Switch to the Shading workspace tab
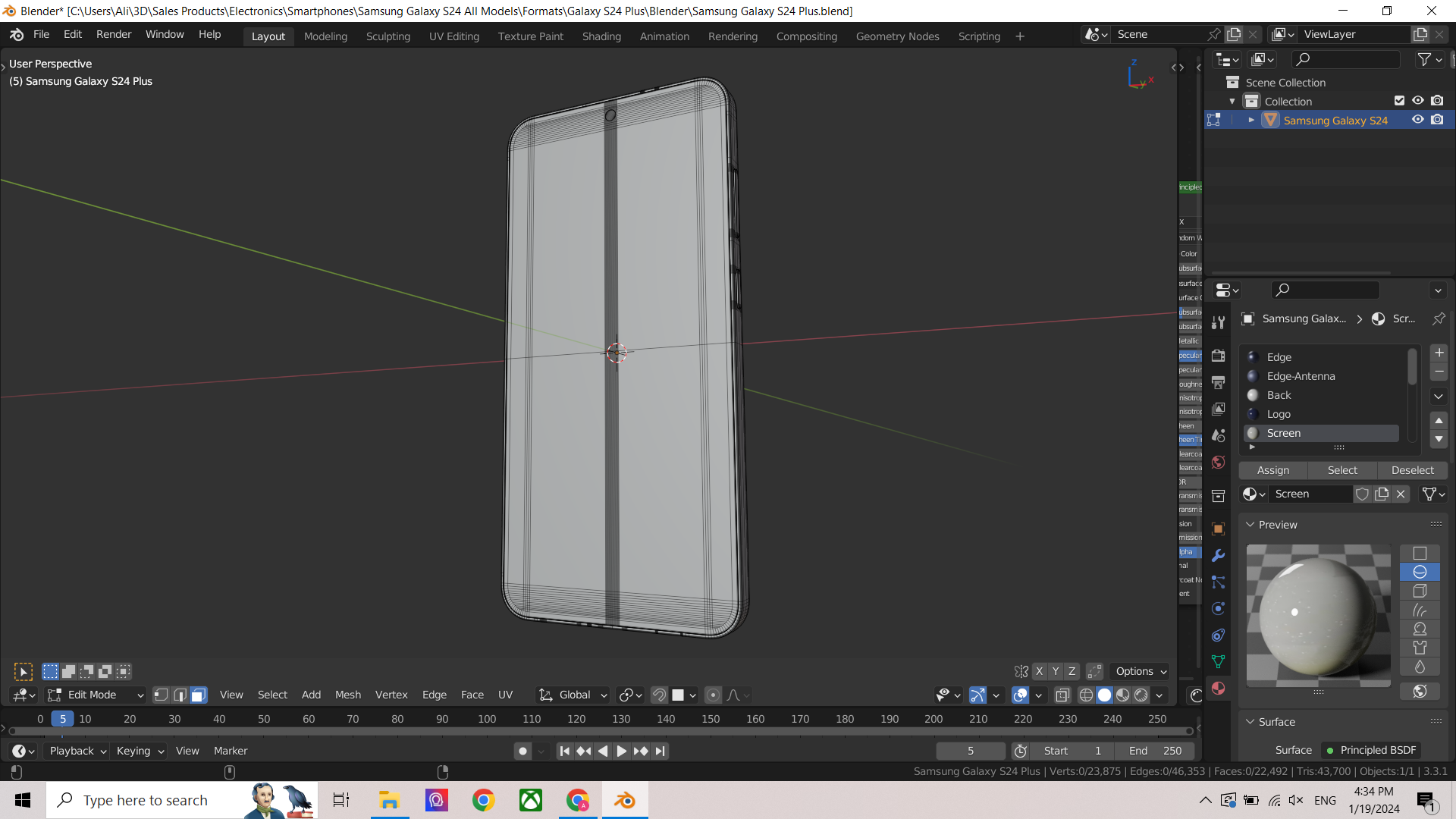This screenshot has height=819, width=1456. tap(601, 36)
